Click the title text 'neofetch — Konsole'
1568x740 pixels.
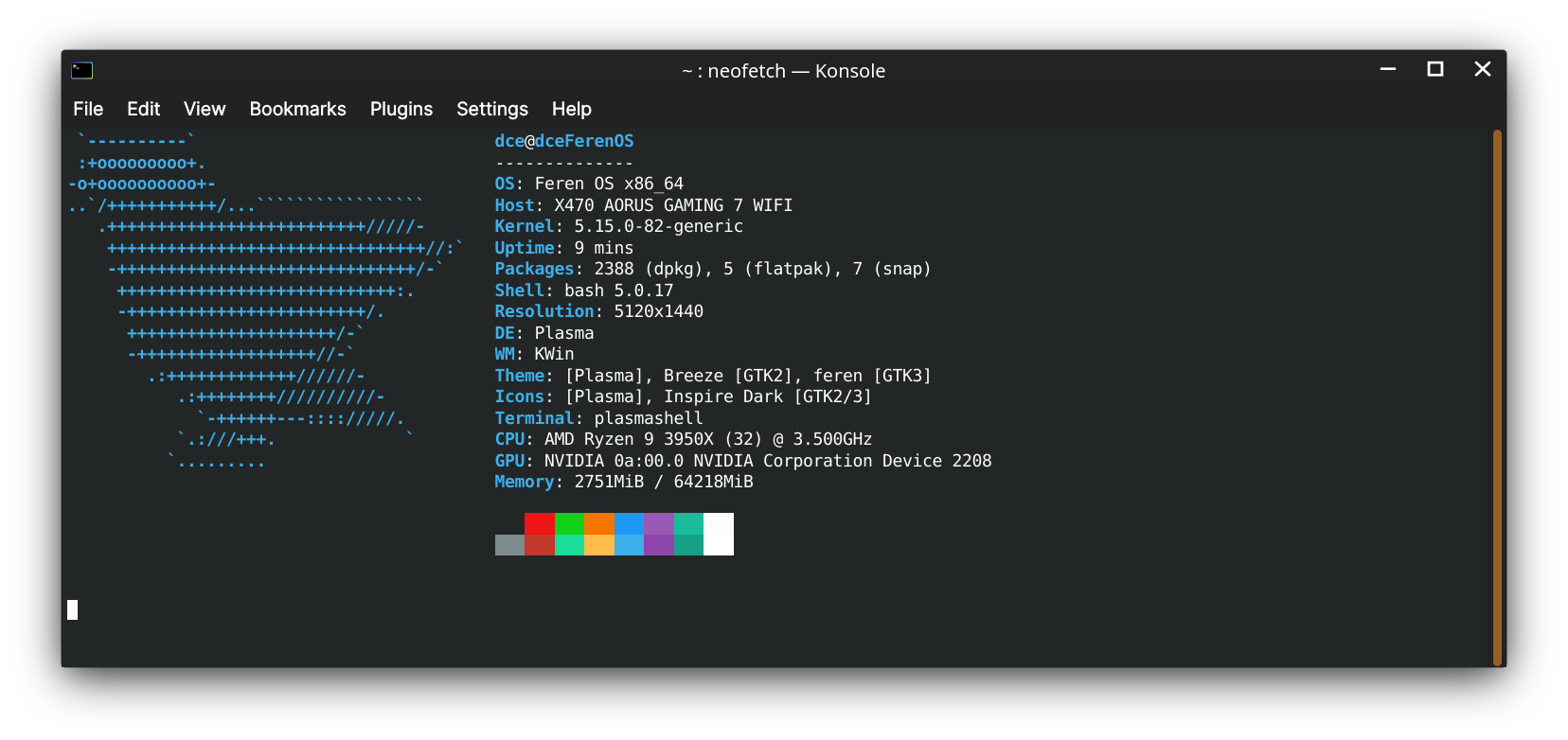796,71
